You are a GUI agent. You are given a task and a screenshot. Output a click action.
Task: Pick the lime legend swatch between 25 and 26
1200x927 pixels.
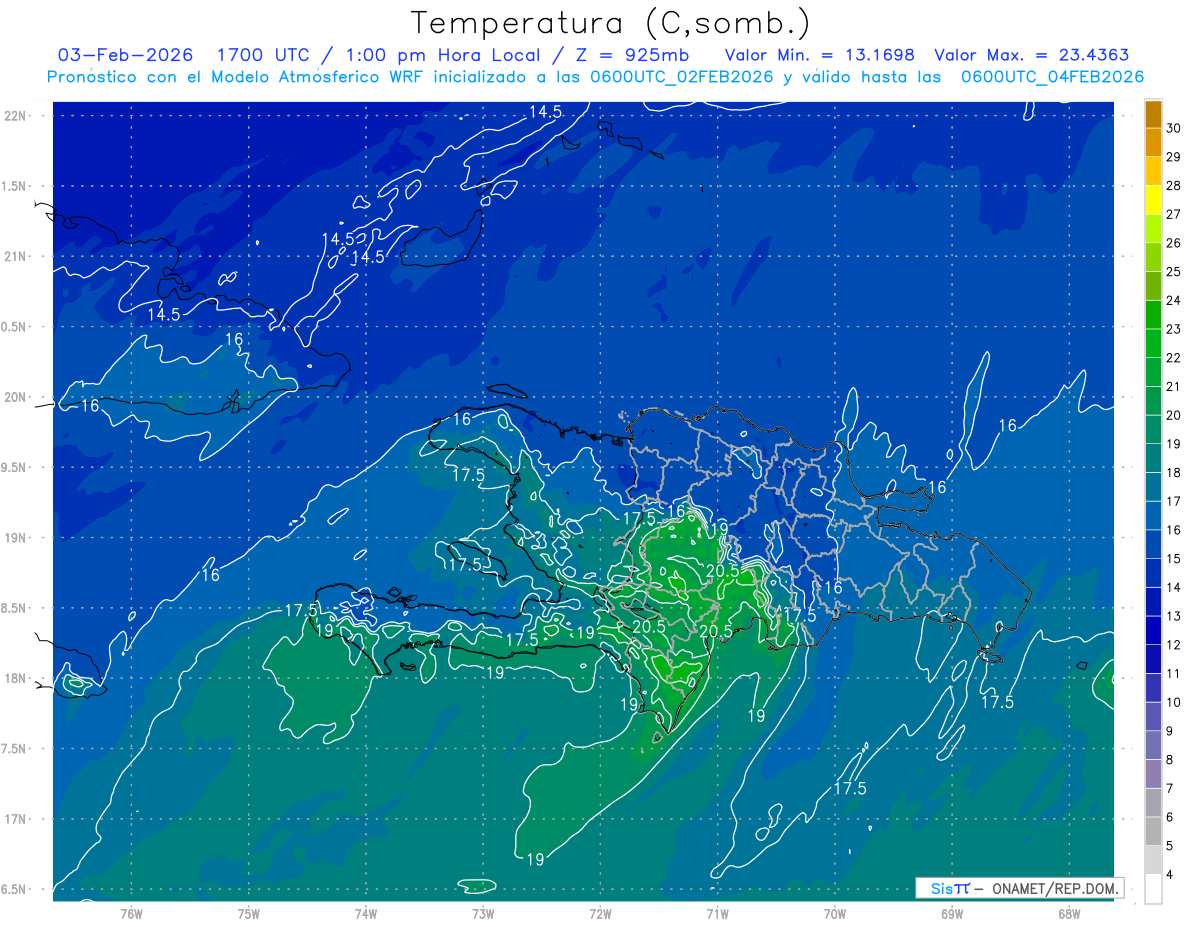tap(1153, 257)
